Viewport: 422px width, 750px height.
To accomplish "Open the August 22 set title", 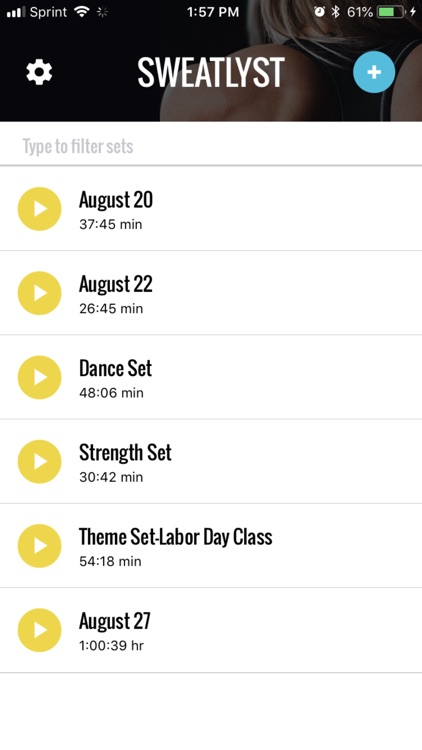I will point(116,284).
